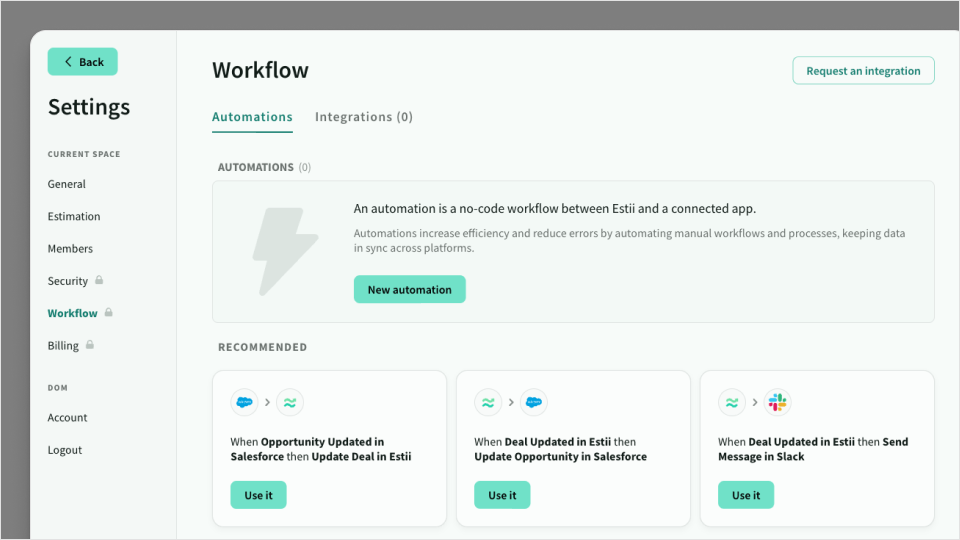The image size is (960, 540).
Task: Click the lock icon beside Workflow
Action: pyautogui.click(x=108, y=312)
